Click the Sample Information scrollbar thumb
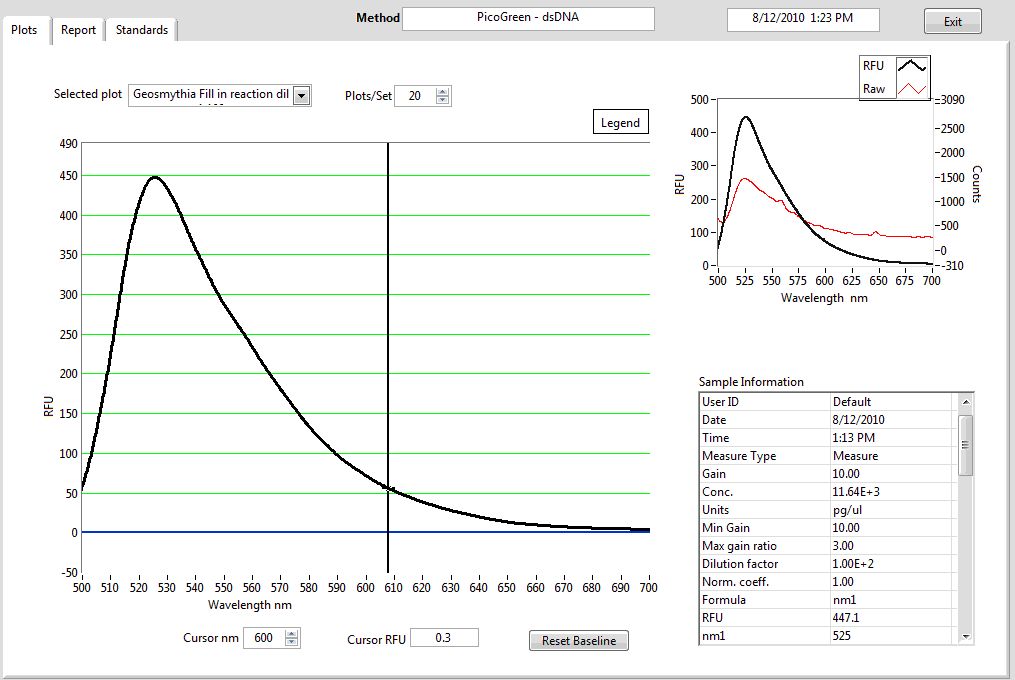This screenshot has height=680, width=1015. (965, 444)
